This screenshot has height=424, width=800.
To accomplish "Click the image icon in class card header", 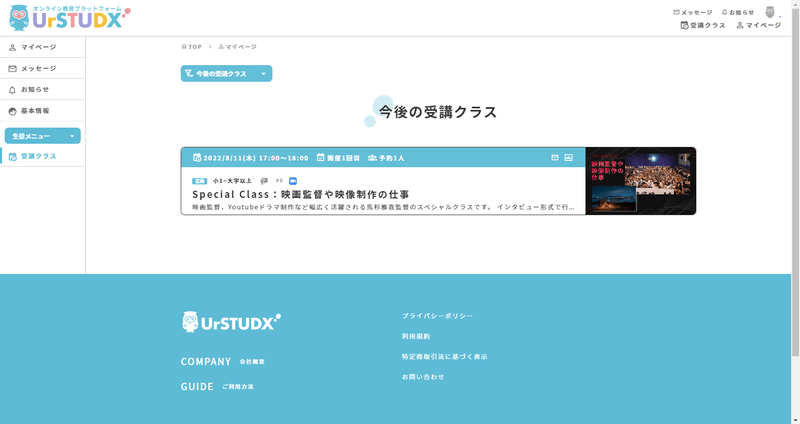I will point(568,158).
